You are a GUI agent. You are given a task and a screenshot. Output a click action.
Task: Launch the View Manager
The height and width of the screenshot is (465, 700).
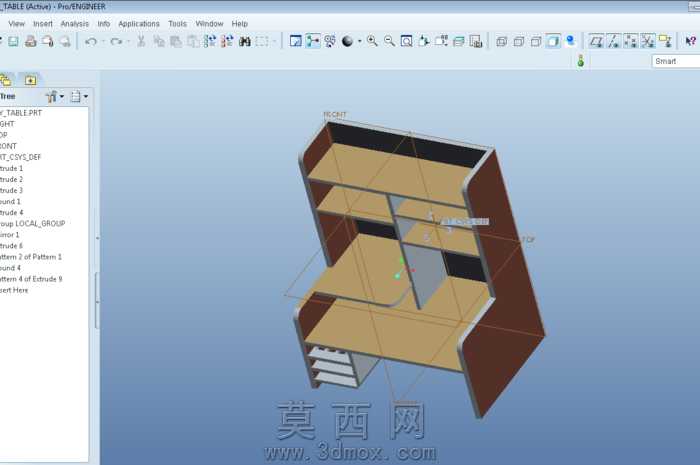pyautogui.click(x=476, y=42)
